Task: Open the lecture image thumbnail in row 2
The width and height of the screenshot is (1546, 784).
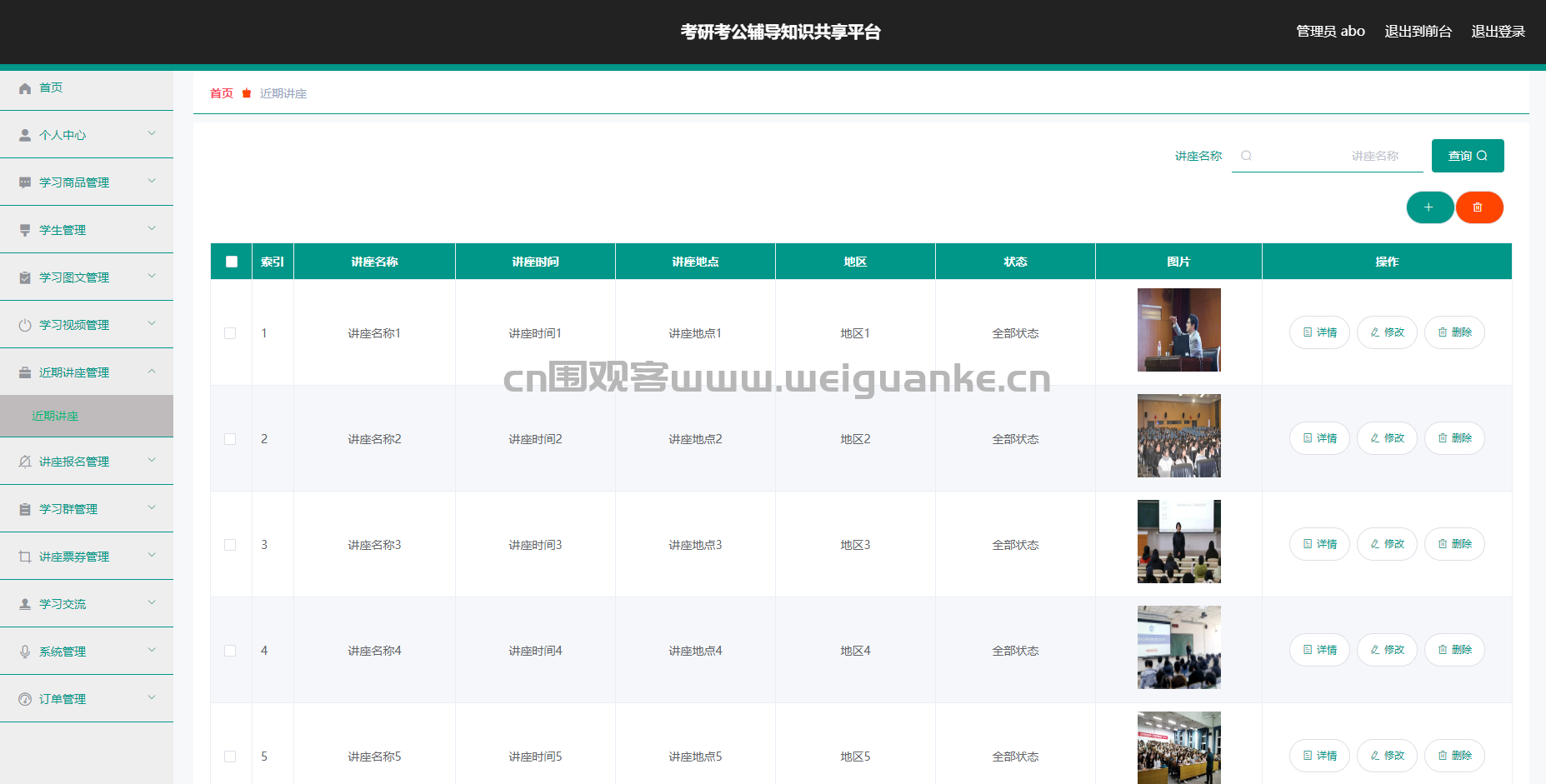Action: 1178,436
